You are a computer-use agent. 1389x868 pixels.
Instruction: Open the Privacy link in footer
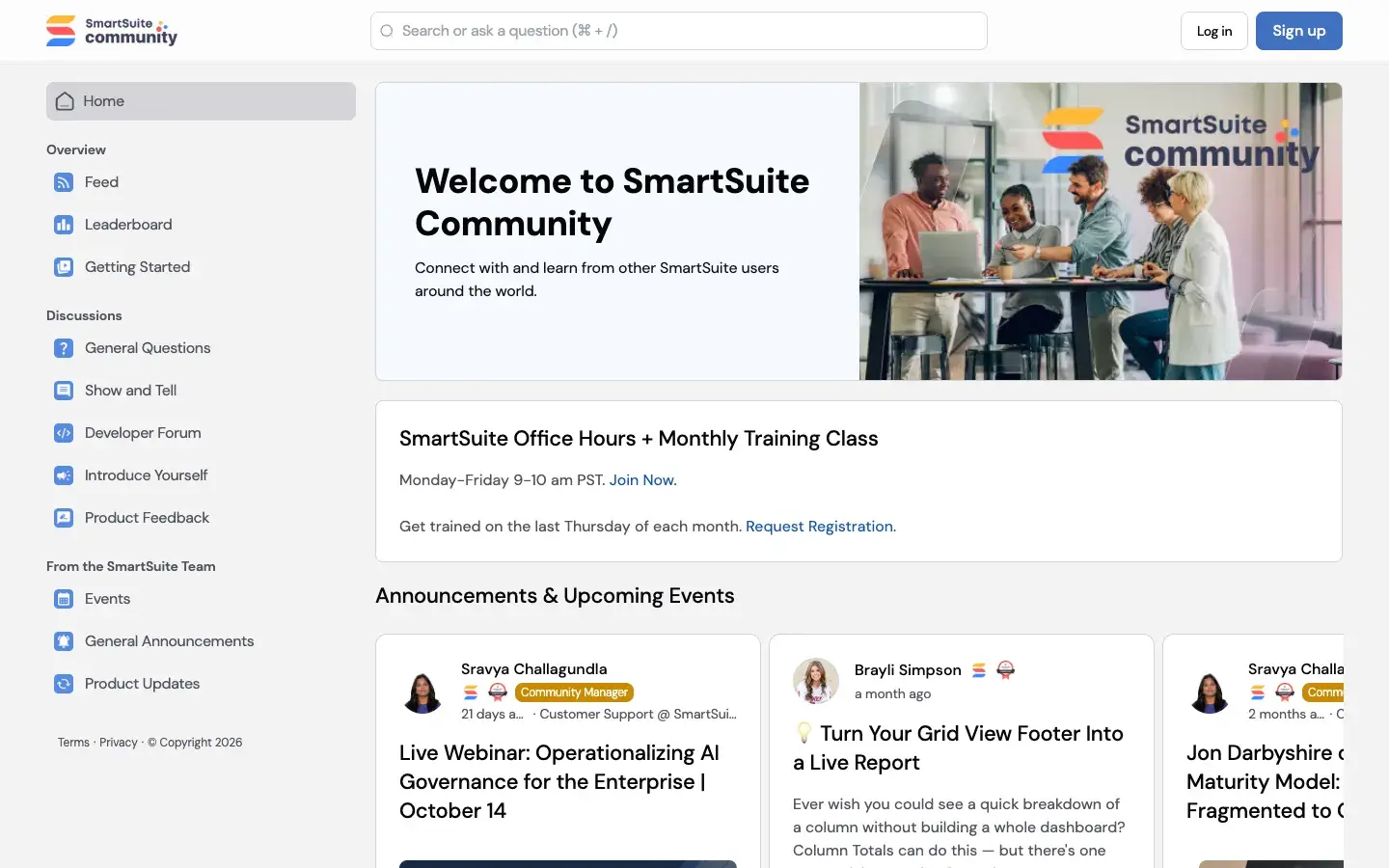click(x=119, y=743)
